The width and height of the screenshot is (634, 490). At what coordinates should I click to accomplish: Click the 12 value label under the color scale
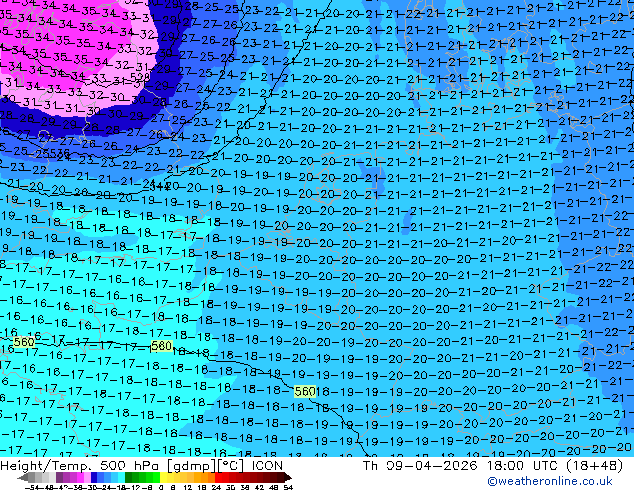187,487
